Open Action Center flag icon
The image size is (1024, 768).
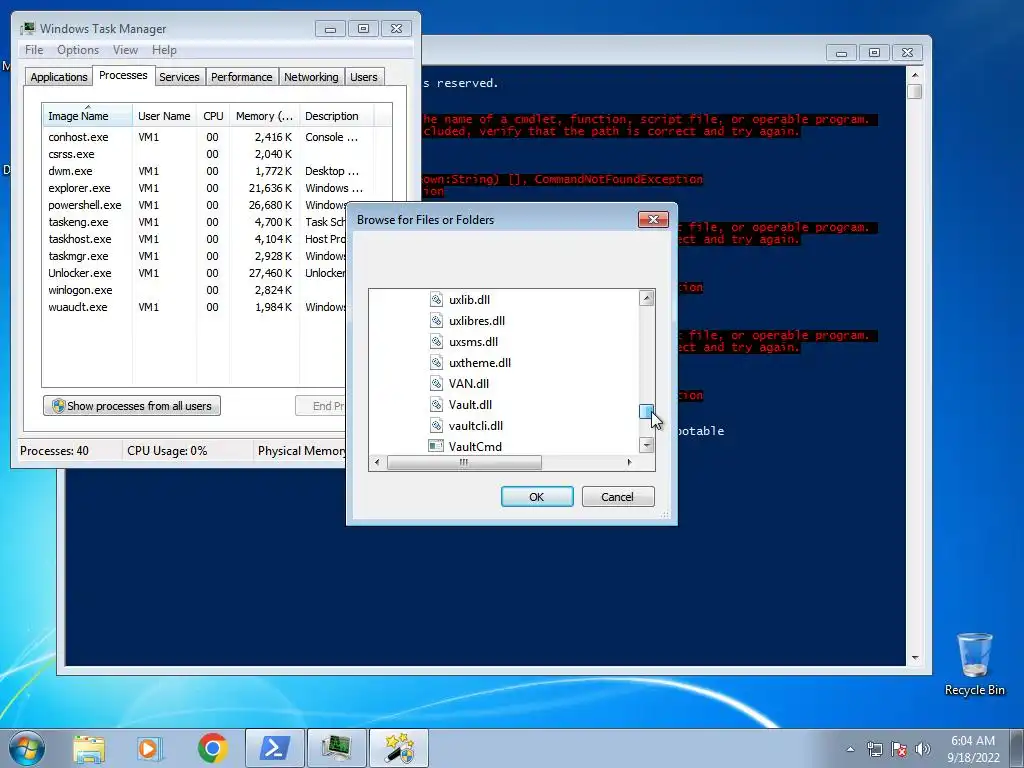click(x=899, y=749)
